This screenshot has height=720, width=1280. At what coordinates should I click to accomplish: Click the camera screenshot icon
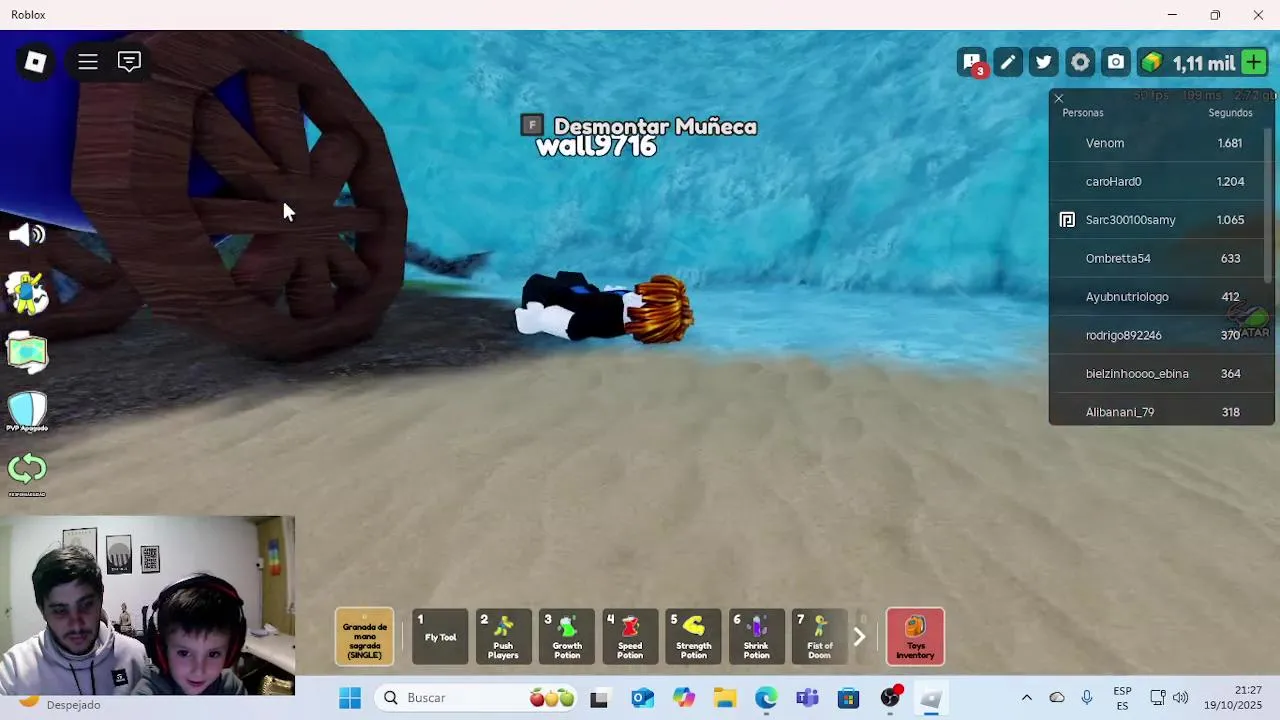coord(1116,63)
